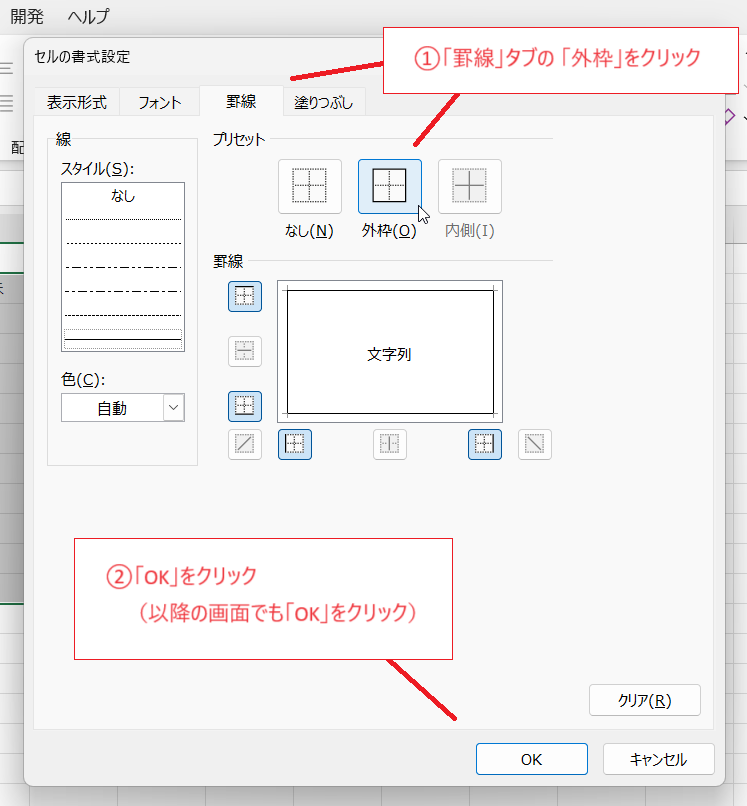
Task: Click the クリア(R) button
Action: (645, 700)
